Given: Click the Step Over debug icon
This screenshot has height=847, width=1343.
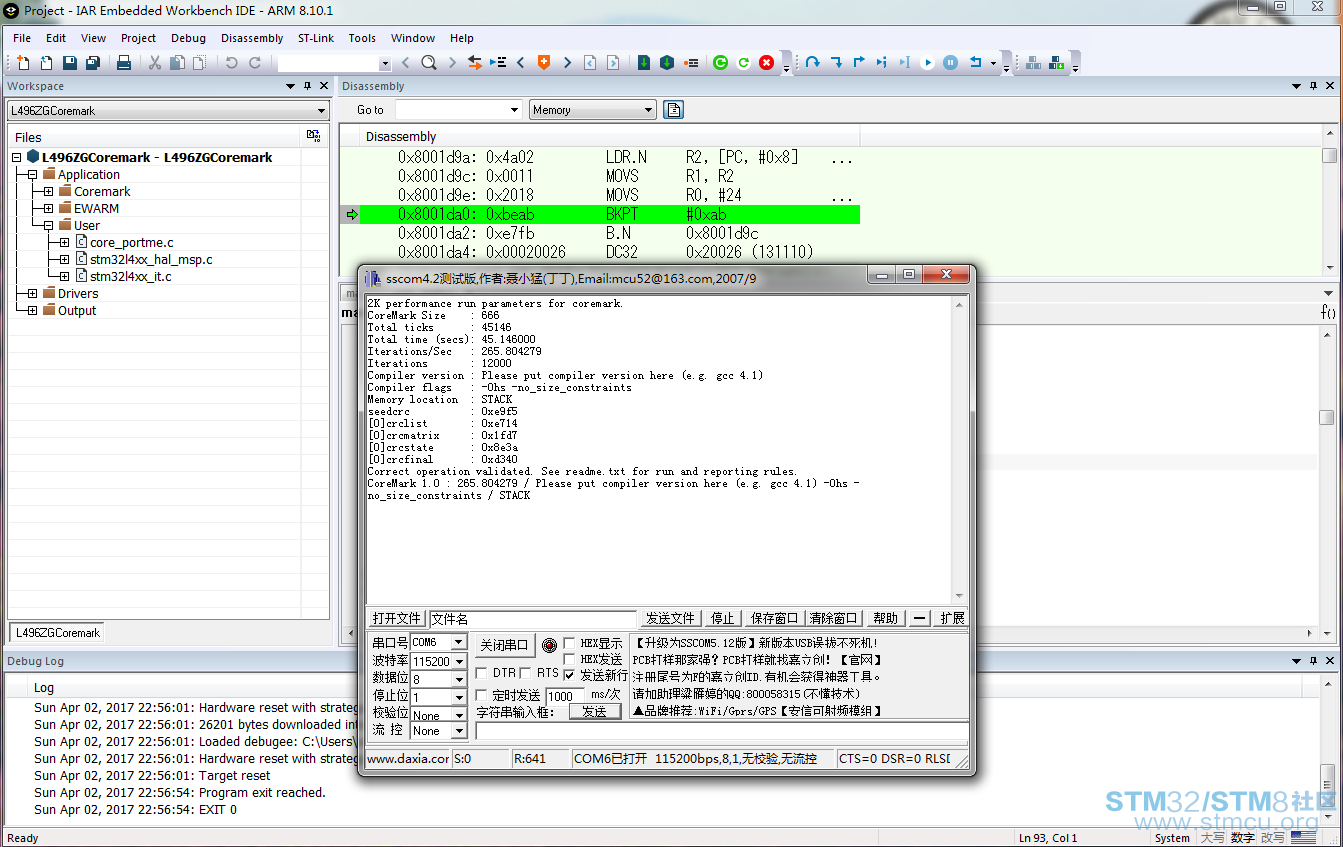Looking at the screenshot, I should [x=813, y=63].
